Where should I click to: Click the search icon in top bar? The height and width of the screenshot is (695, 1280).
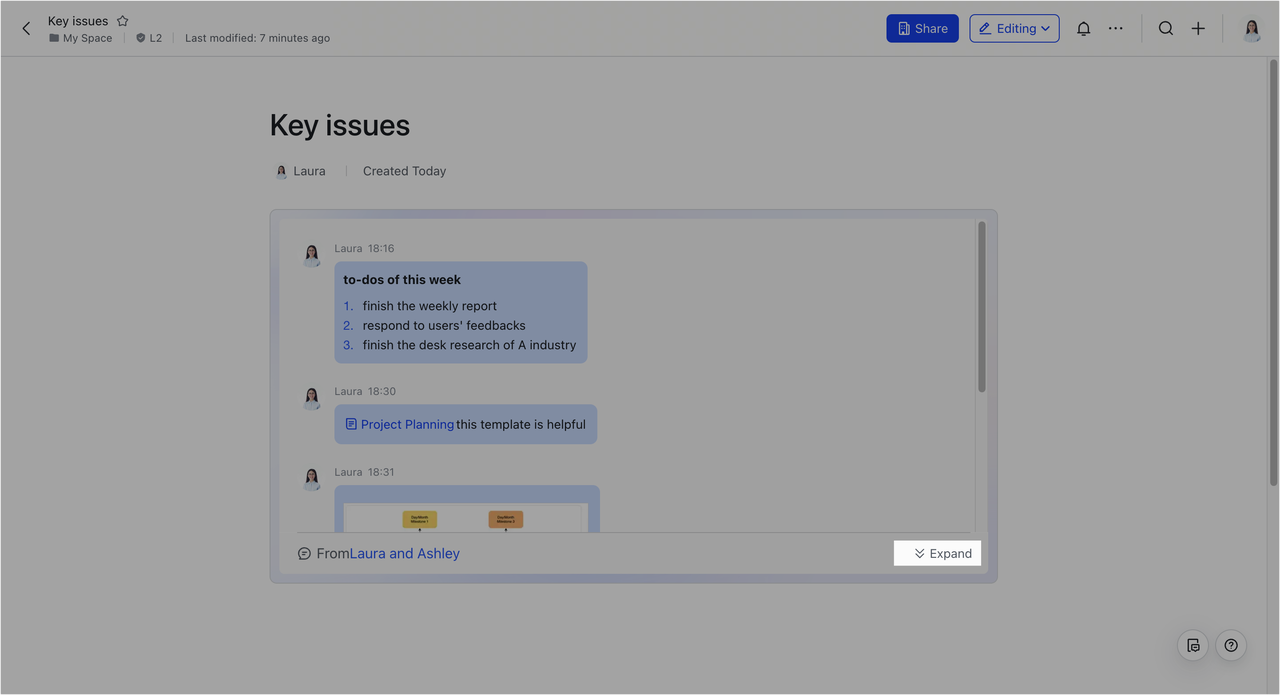coord(1166,28)
